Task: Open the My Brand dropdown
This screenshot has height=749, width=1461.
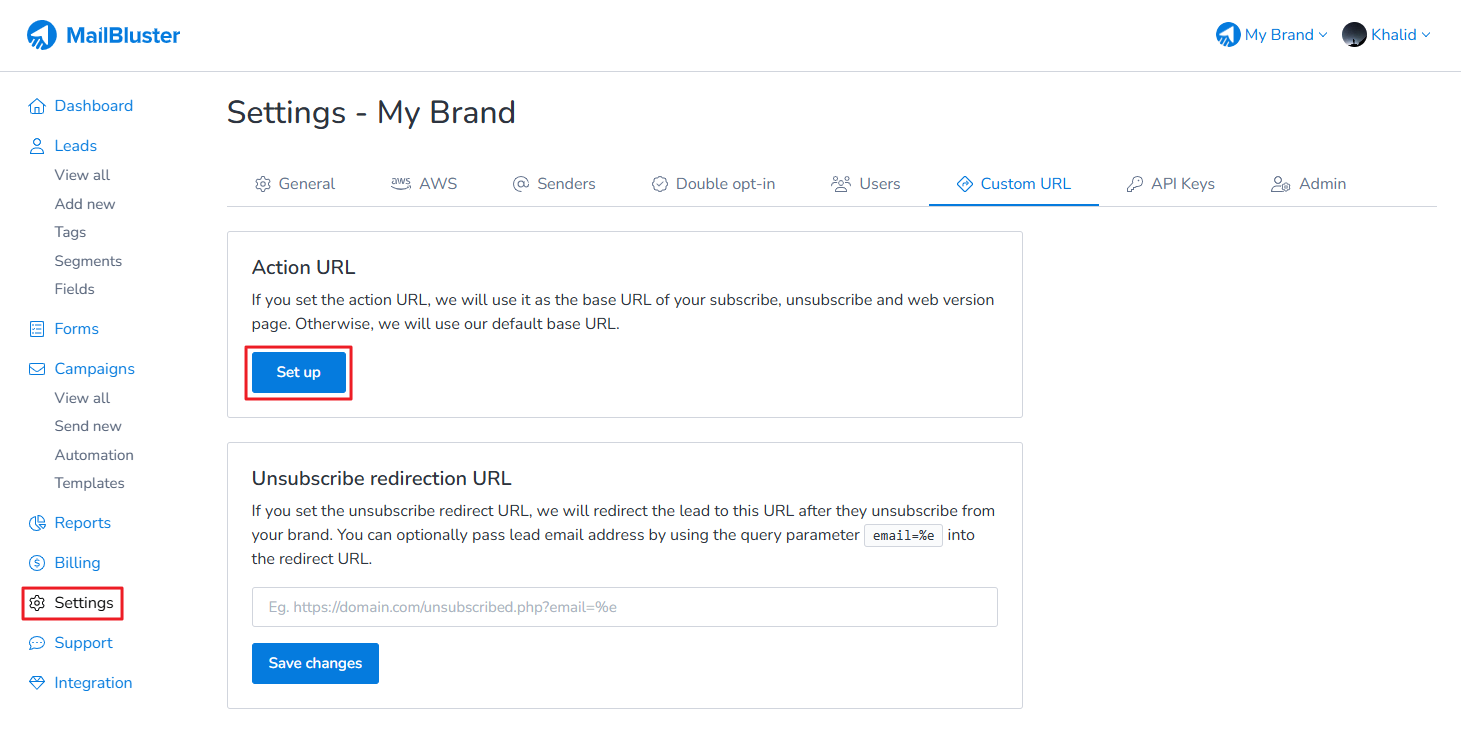Action: click(1272, 35)
